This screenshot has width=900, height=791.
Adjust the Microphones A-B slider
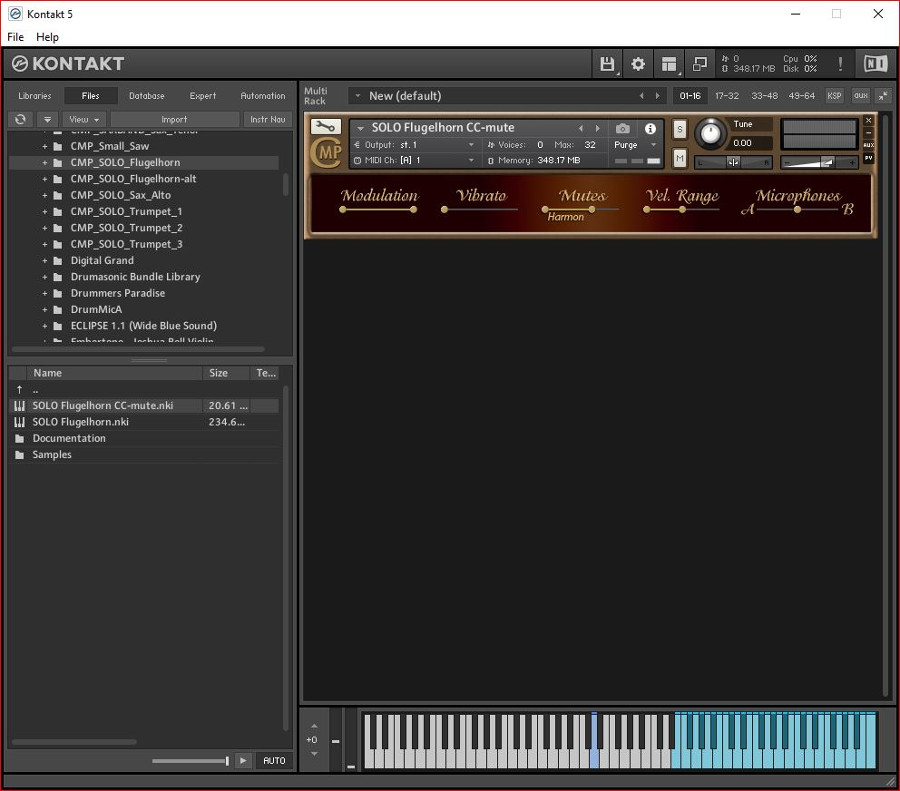(797, 210)
